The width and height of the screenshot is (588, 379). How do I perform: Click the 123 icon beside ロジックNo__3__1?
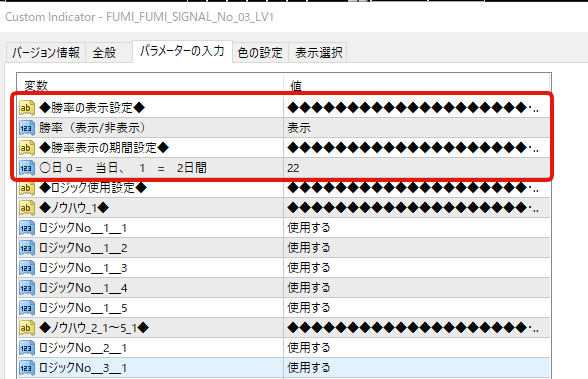pyautogui.click(x=27, y=368)
